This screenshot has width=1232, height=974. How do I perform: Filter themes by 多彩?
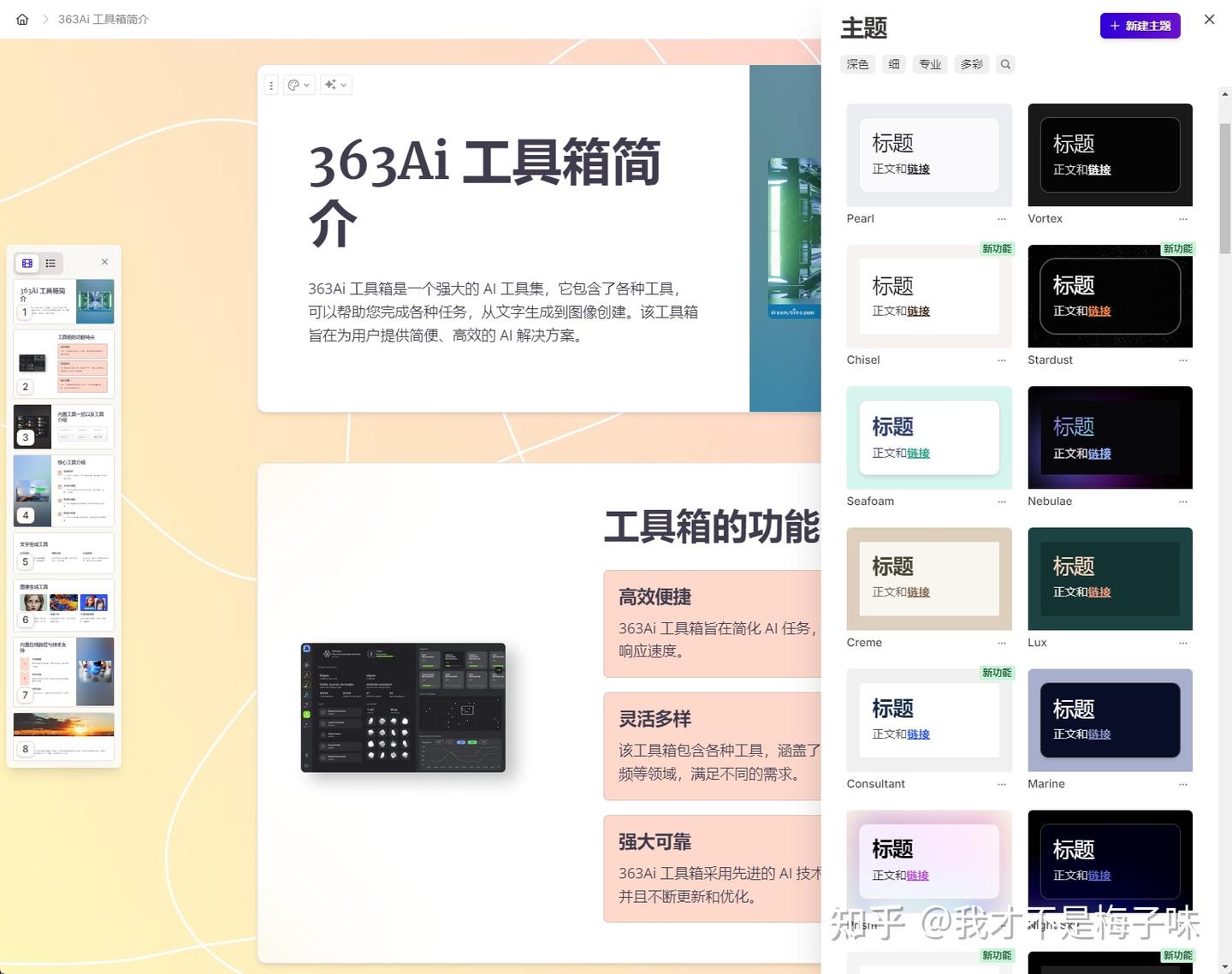(x=972, y=64)
